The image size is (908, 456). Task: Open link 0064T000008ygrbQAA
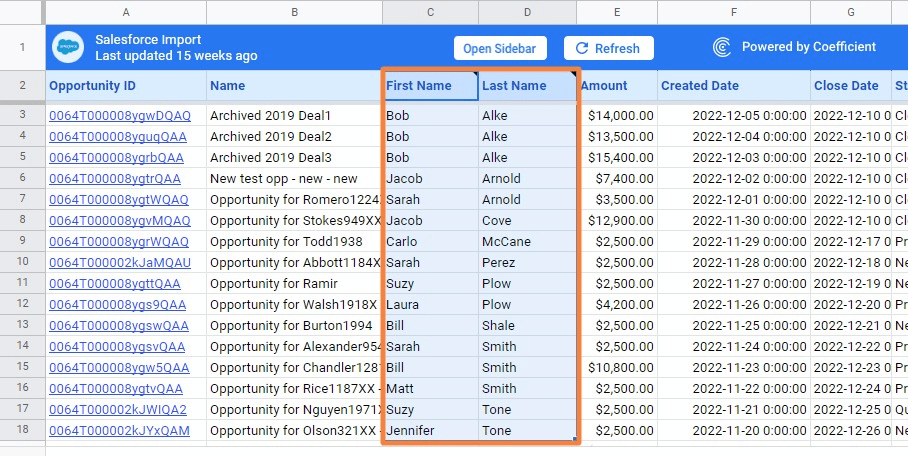tap(116, 157)
